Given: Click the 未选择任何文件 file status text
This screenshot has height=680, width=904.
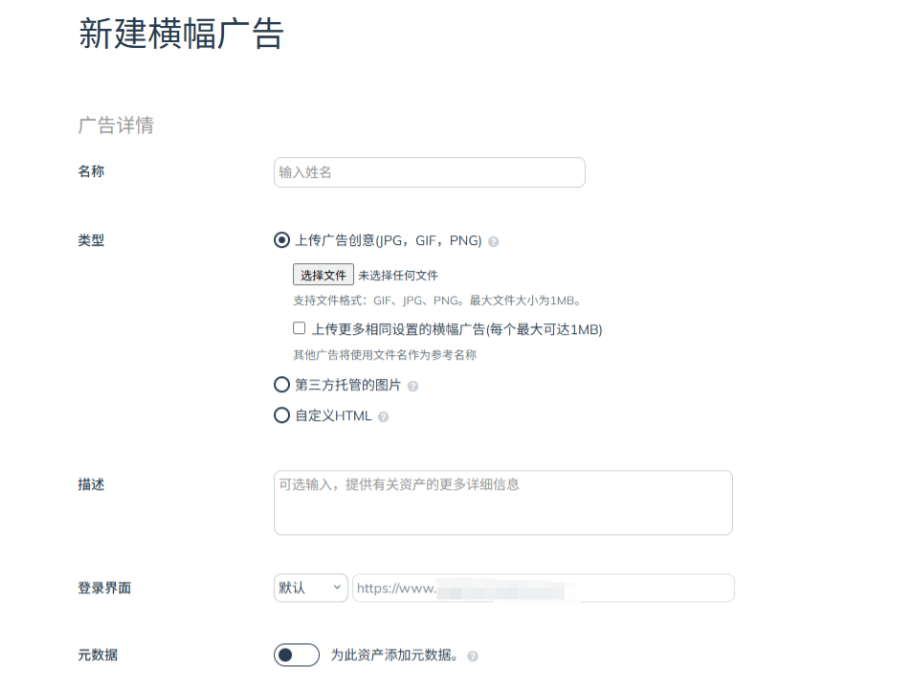Looking at the screenshot, I should pos(398,275).
